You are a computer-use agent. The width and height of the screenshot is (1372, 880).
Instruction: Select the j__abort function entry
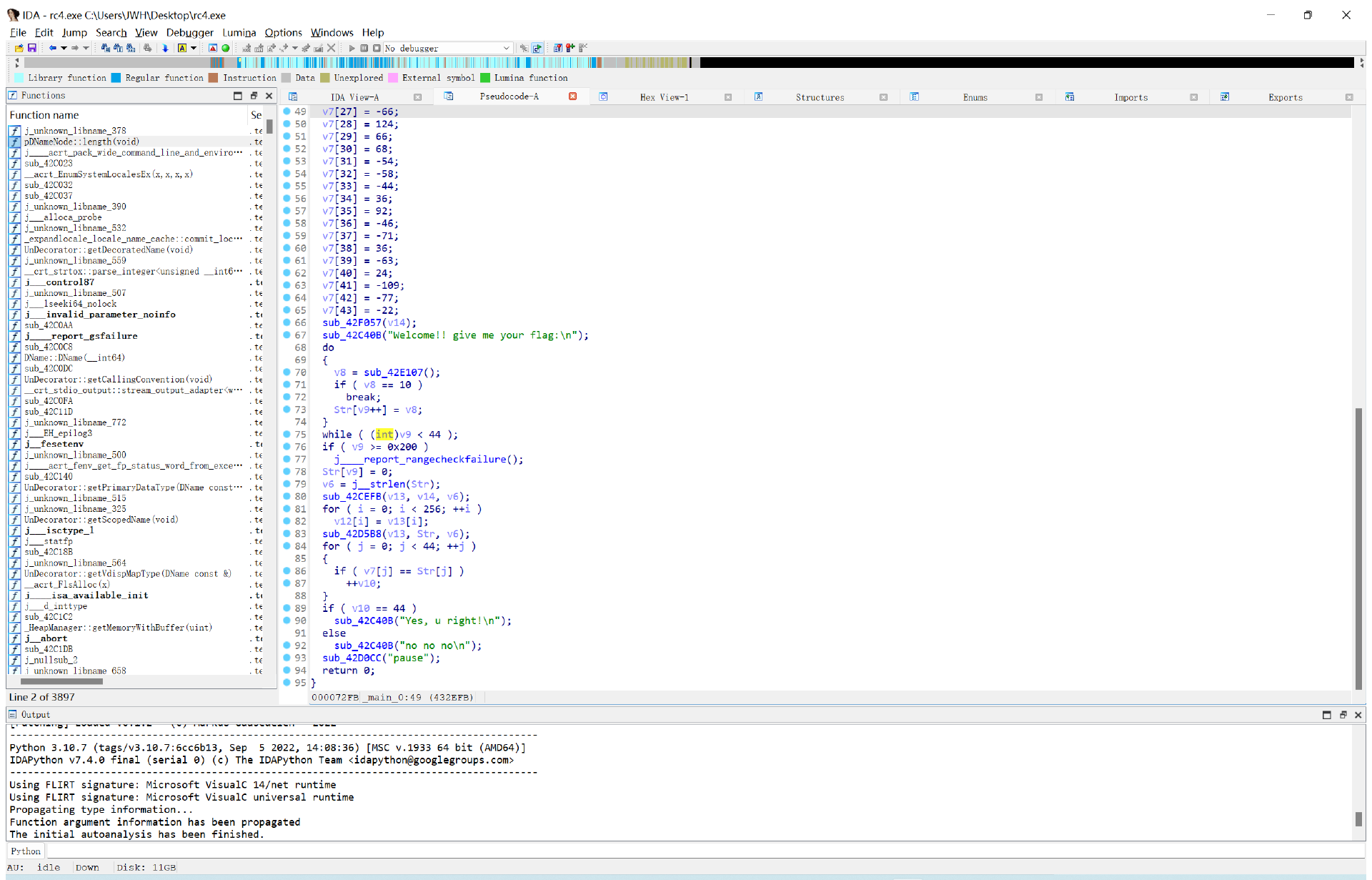tap(46, 638)
